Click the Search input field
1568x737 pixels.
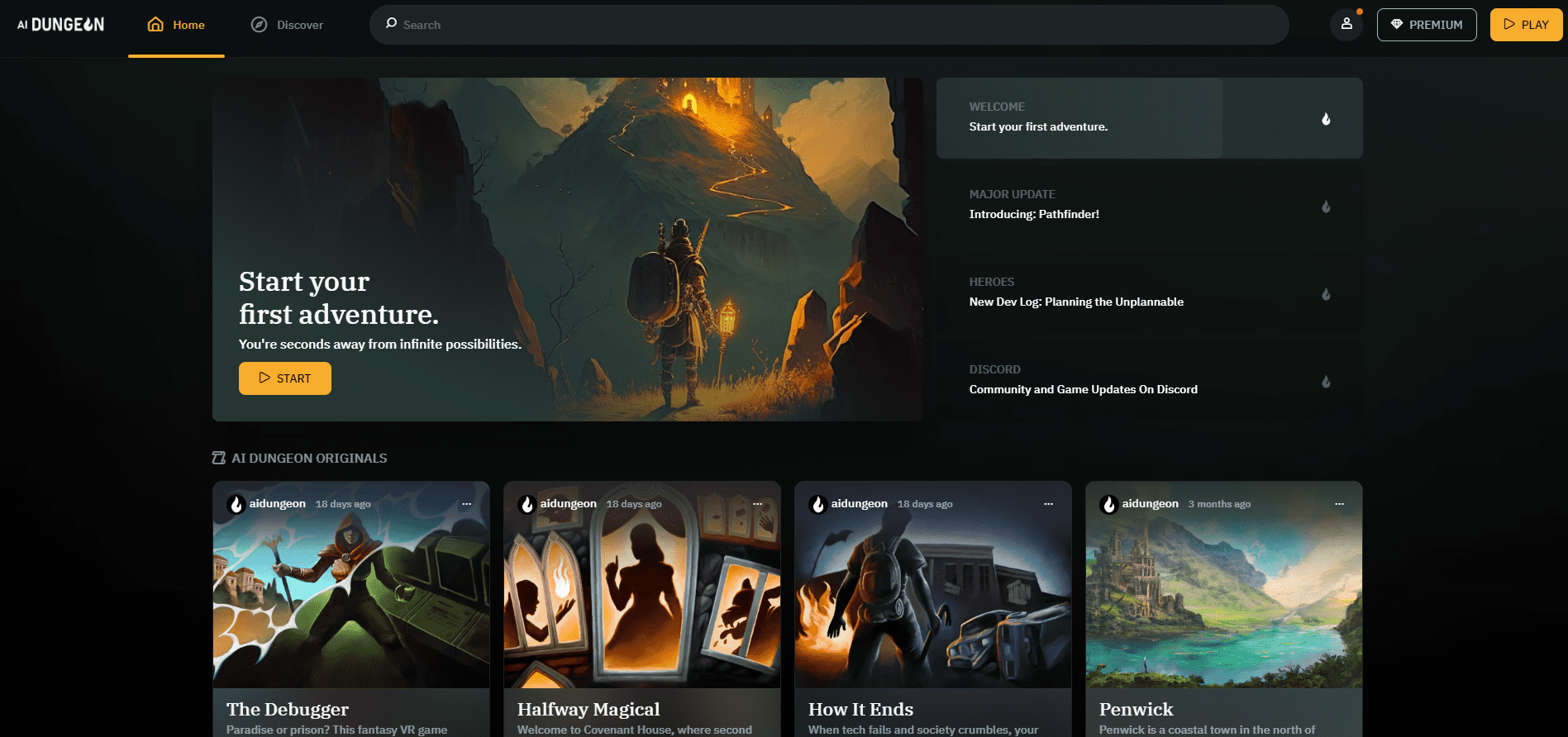(829, 25)
